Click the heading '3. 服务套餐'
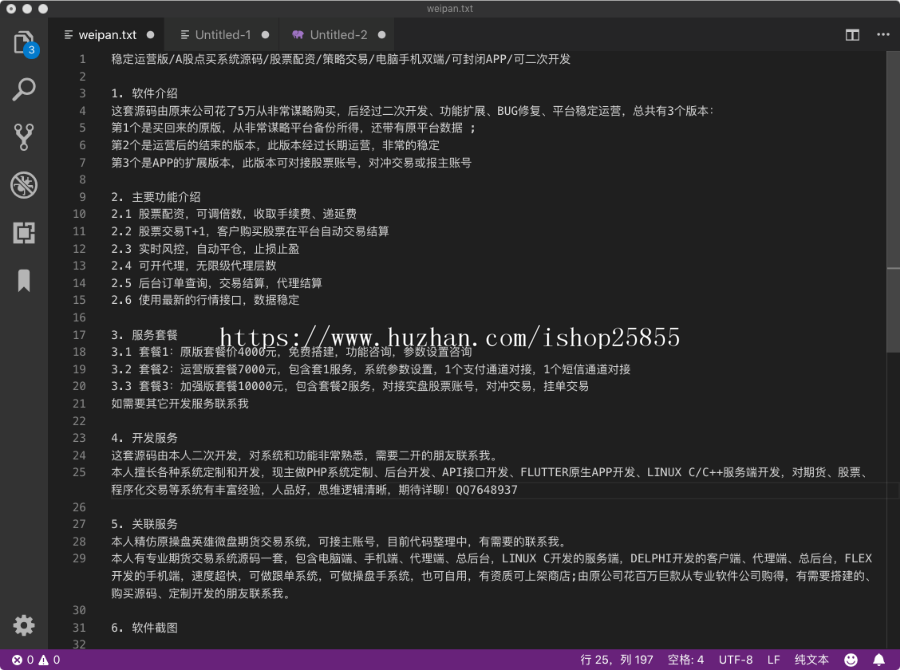The width and height of the screenshot is (900, 670). click(144, 335)
